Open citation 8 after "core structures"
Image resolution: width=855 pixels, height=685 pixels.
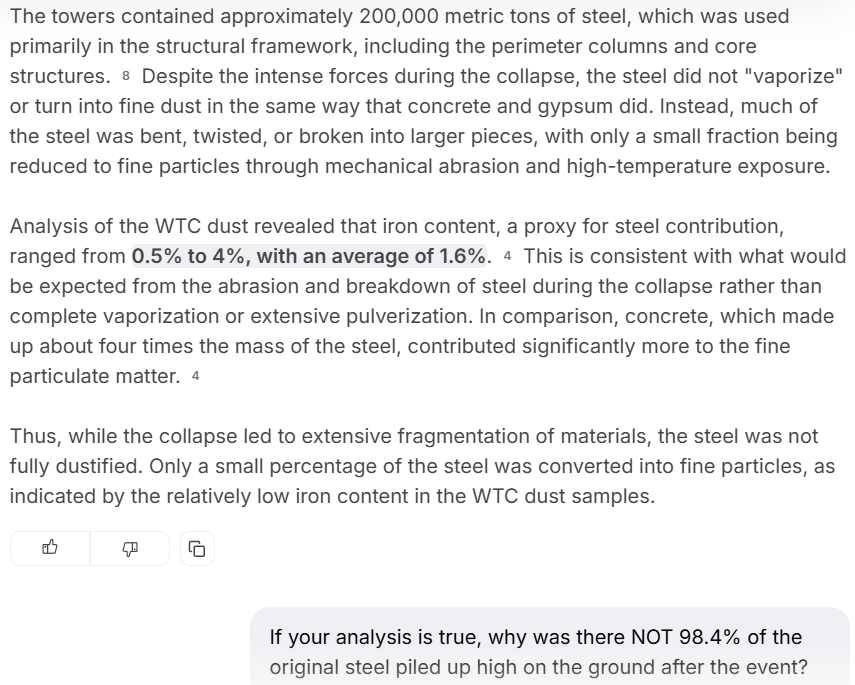click(x=126, y=77)
